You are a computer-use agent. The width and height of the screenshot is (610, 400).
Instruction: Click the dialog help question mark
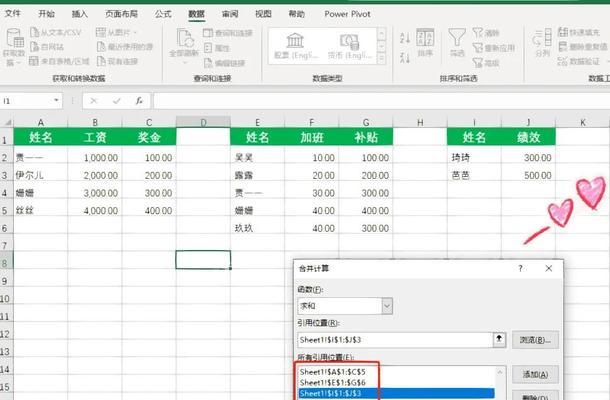point(520,268)
